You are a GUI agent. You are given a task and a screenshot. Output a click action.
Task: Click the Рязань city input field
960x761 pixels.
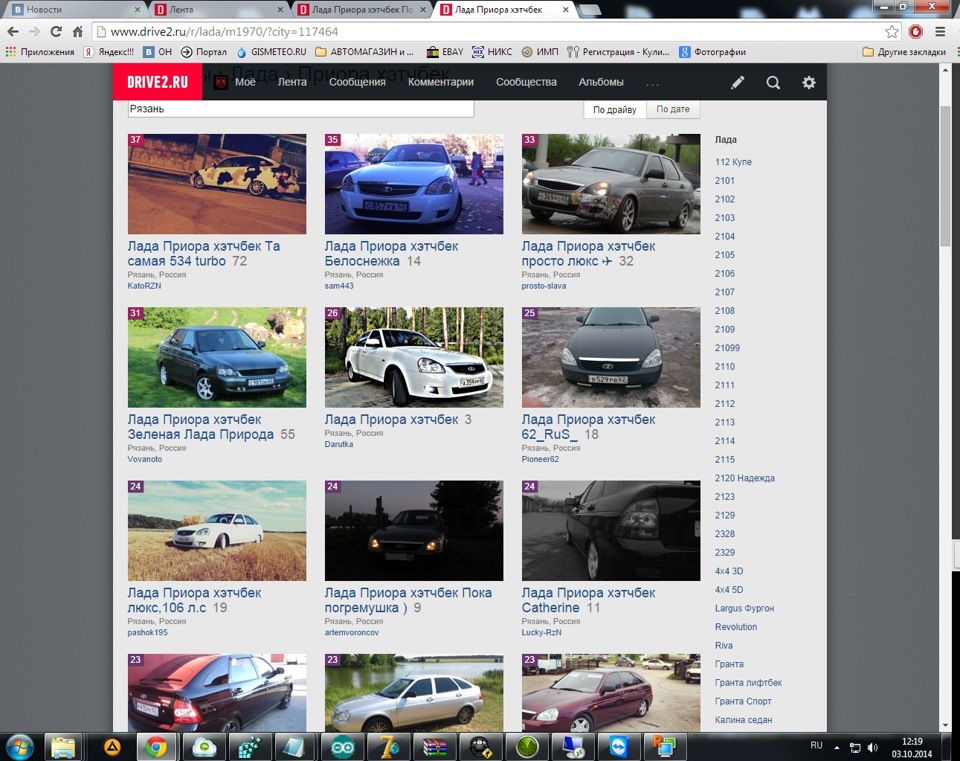(x=300, y=109)
